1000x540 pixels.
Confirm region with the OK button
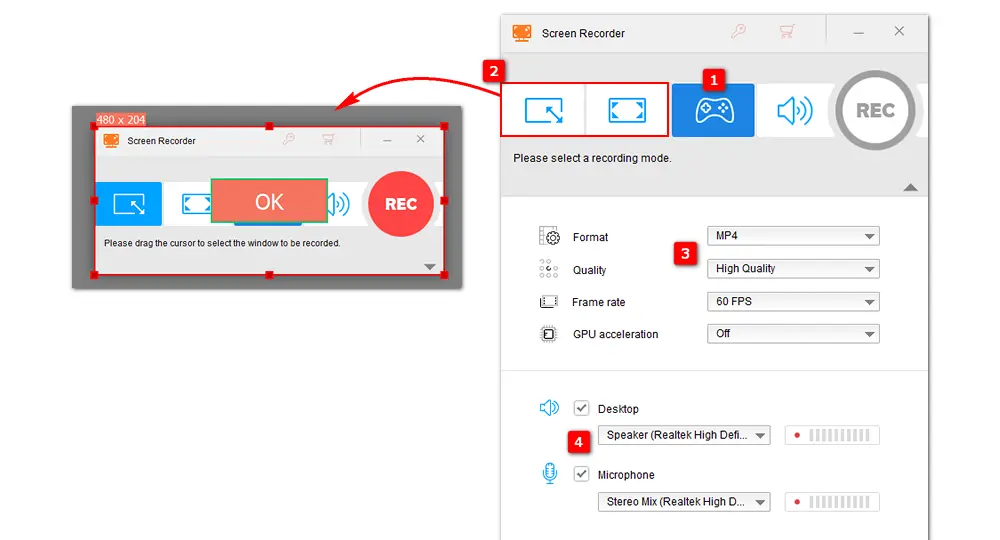pos(269,201)
